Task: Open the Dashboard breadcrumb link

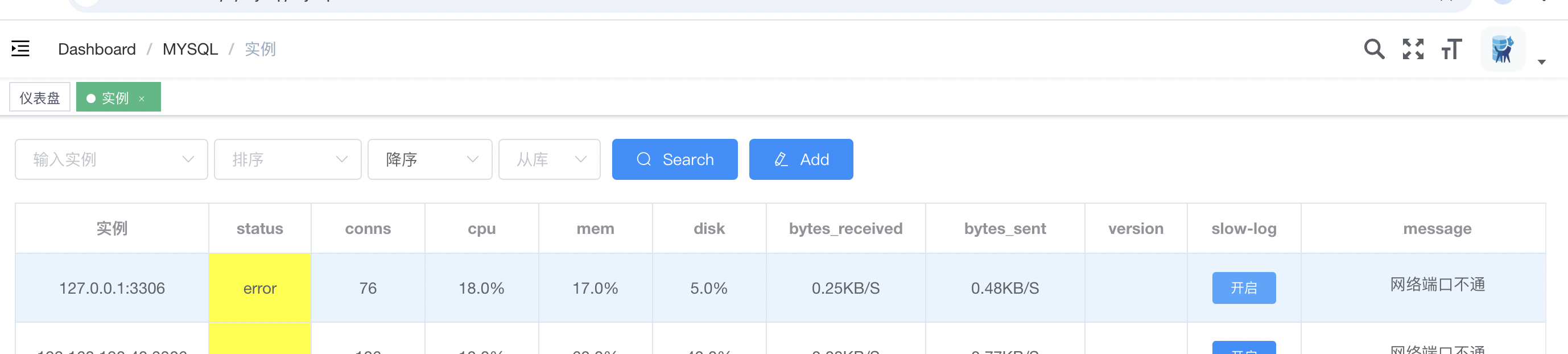Action: pos(96,49)
